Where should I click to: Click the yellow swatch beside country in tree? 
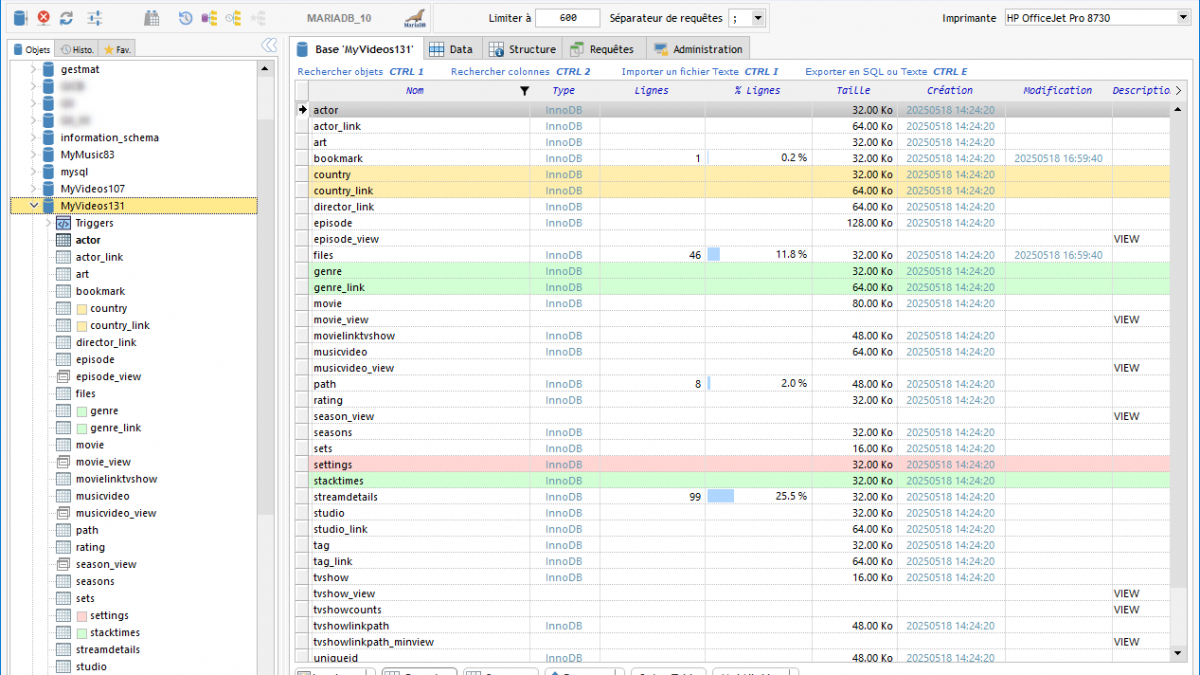(82, 309)
